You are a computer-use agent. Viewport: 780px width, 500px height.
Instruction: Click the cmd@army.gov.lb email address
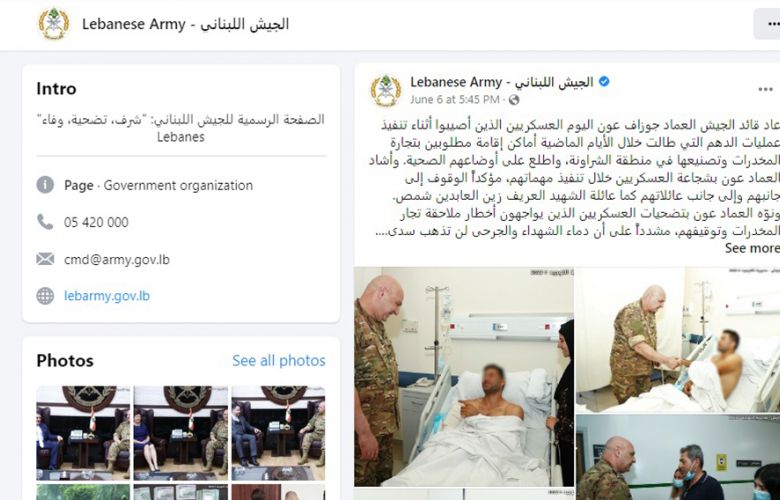[x=117, y=260]
